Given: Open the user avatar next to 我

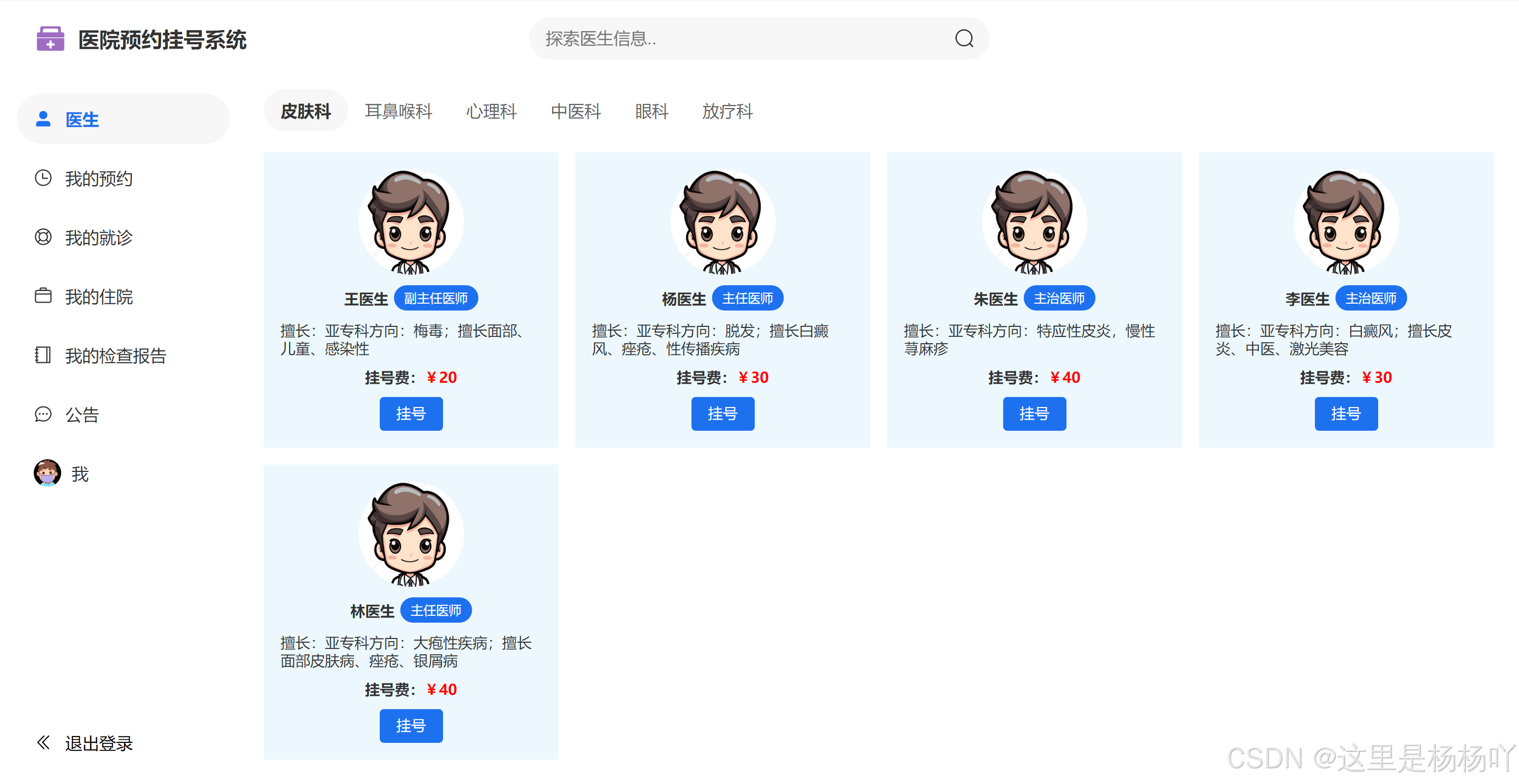Looking at the screenshot, I should pos(47,473).
